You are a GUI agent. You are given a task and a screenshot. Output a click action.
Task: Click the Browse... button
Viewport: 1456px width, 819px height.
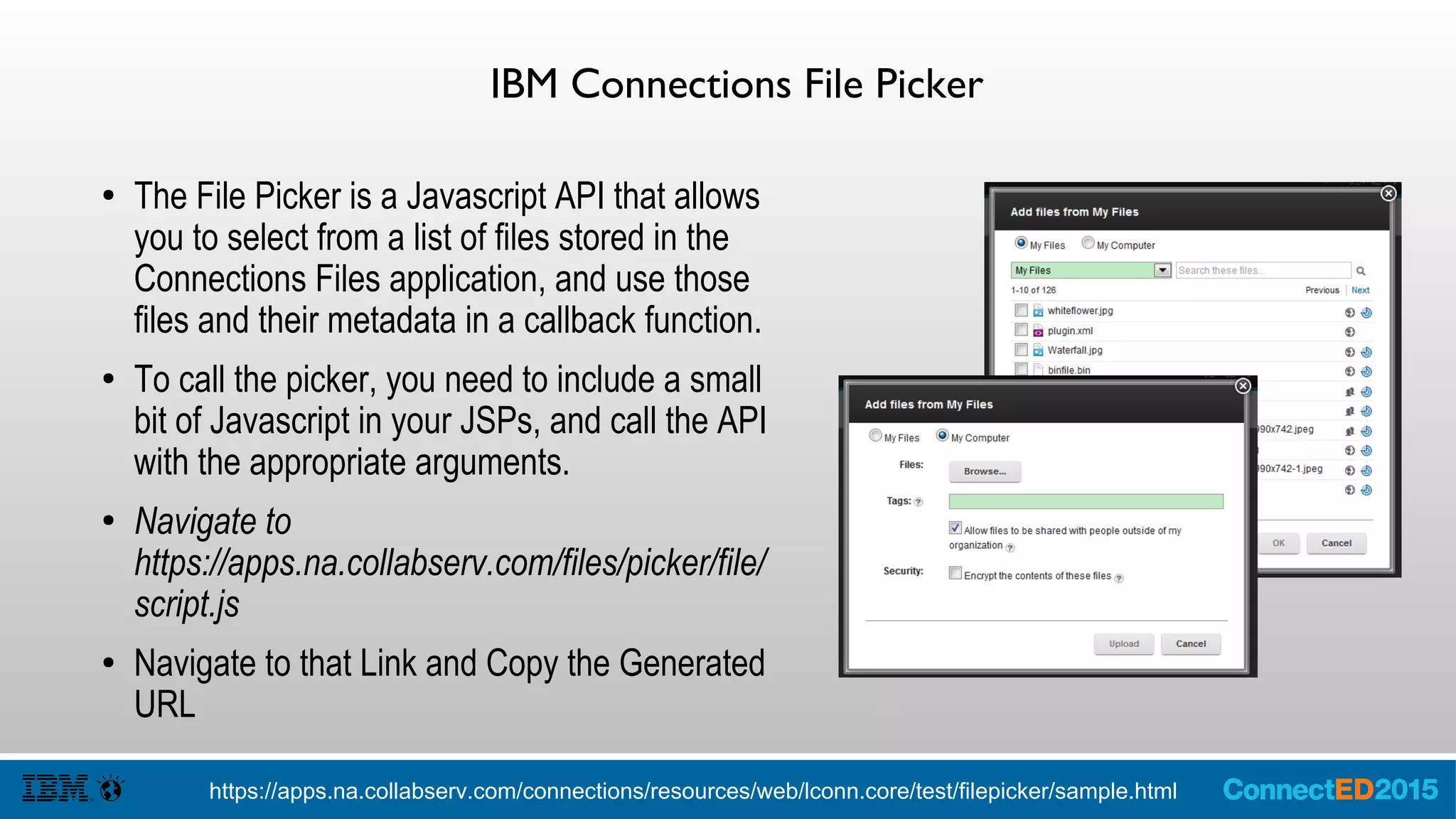(x=985, y=471)
